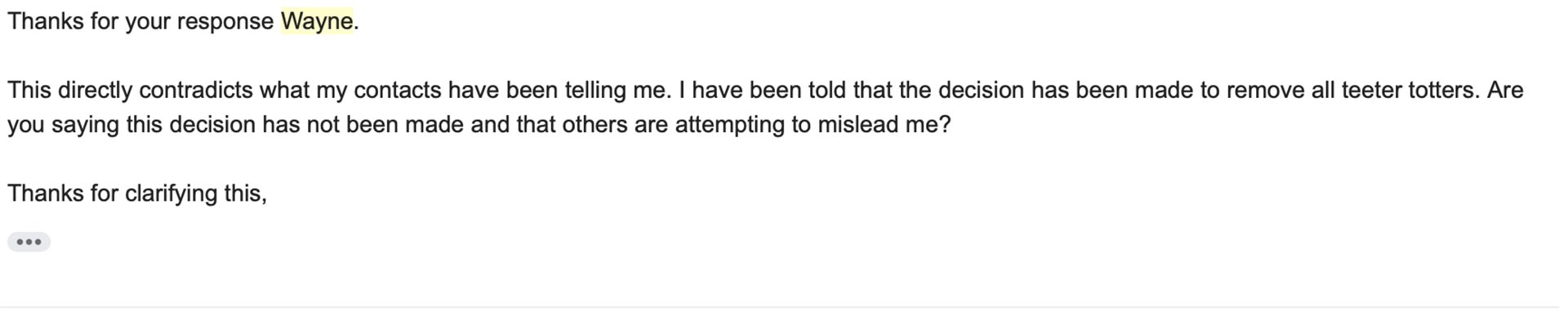This screenshot has height=328, width=1568.
Task: Click the horizontal divider below the message
Action: pyautogui.click(x=780, y=307)
